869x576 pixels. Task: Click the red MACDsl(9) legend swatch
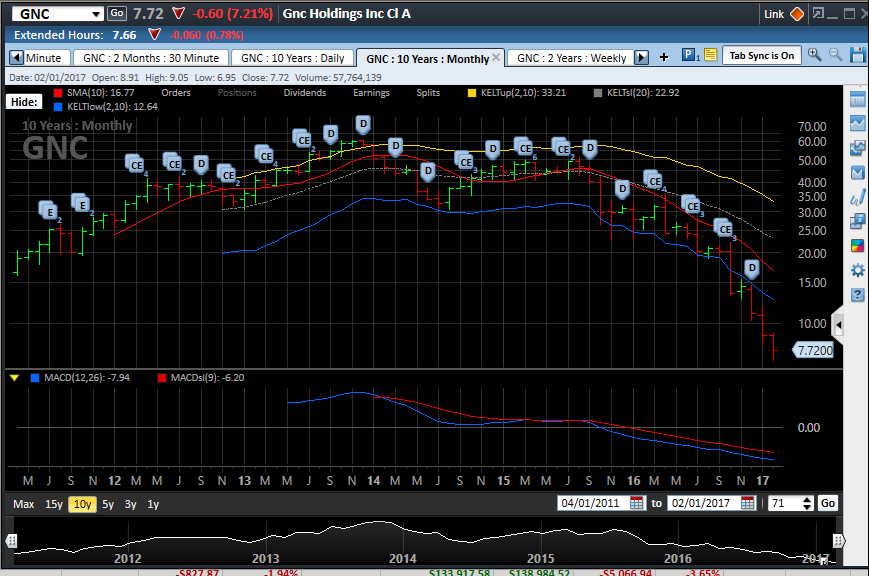pyautogui.click(x=162, y=378)
